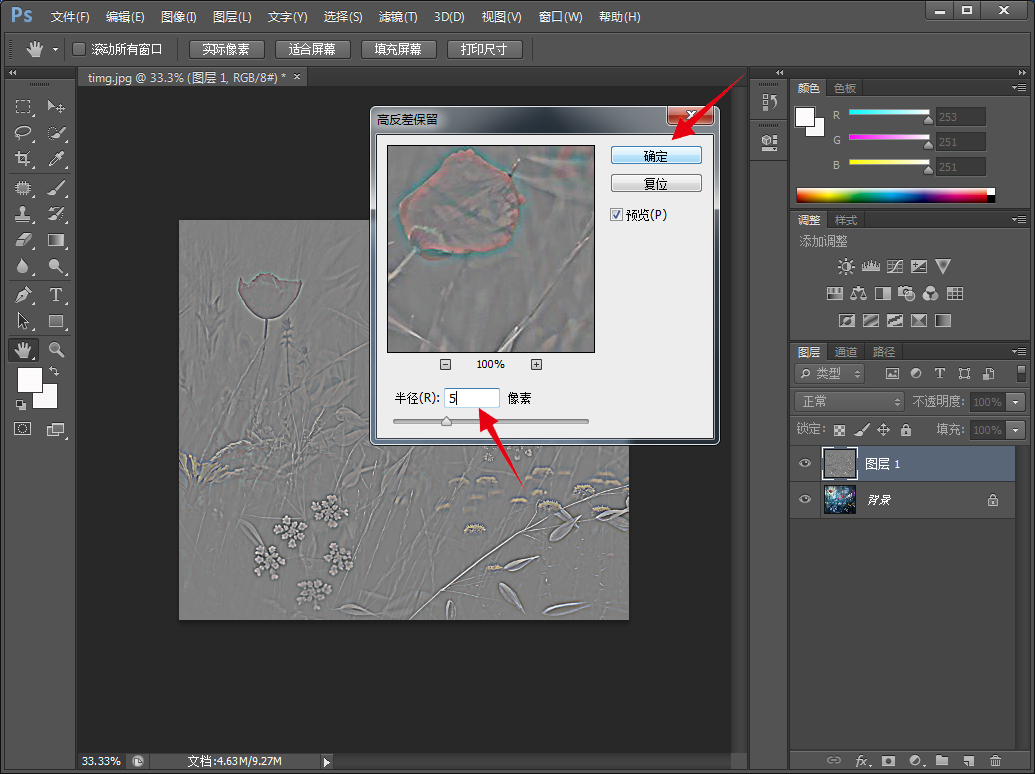Hide the Background layer eye
Image resolution: width=1035 pixels, height=774 pixels.
pyautogui.click(x=805, y=500)
